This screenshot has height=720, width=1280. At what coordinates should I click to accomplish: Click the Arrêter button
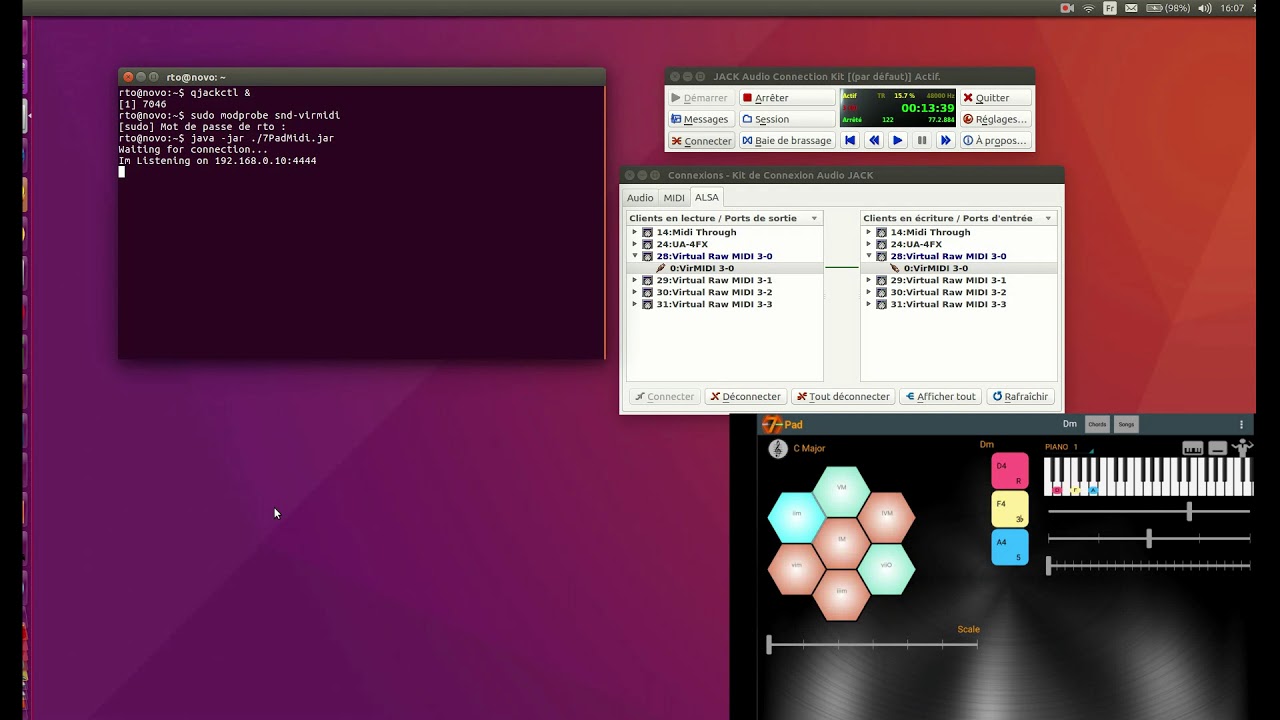point(787,98)
